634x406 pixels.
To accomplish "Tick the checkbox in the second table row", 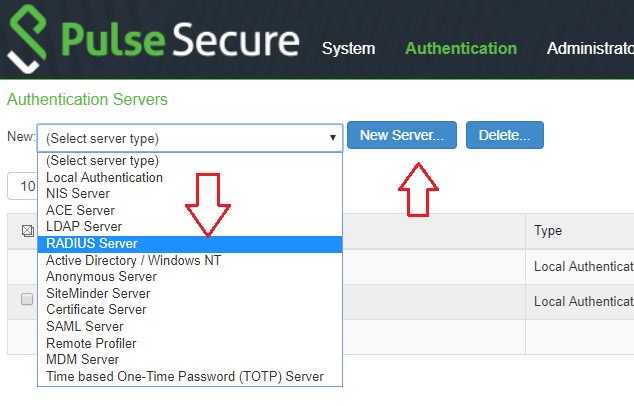I will coord(27,299).
